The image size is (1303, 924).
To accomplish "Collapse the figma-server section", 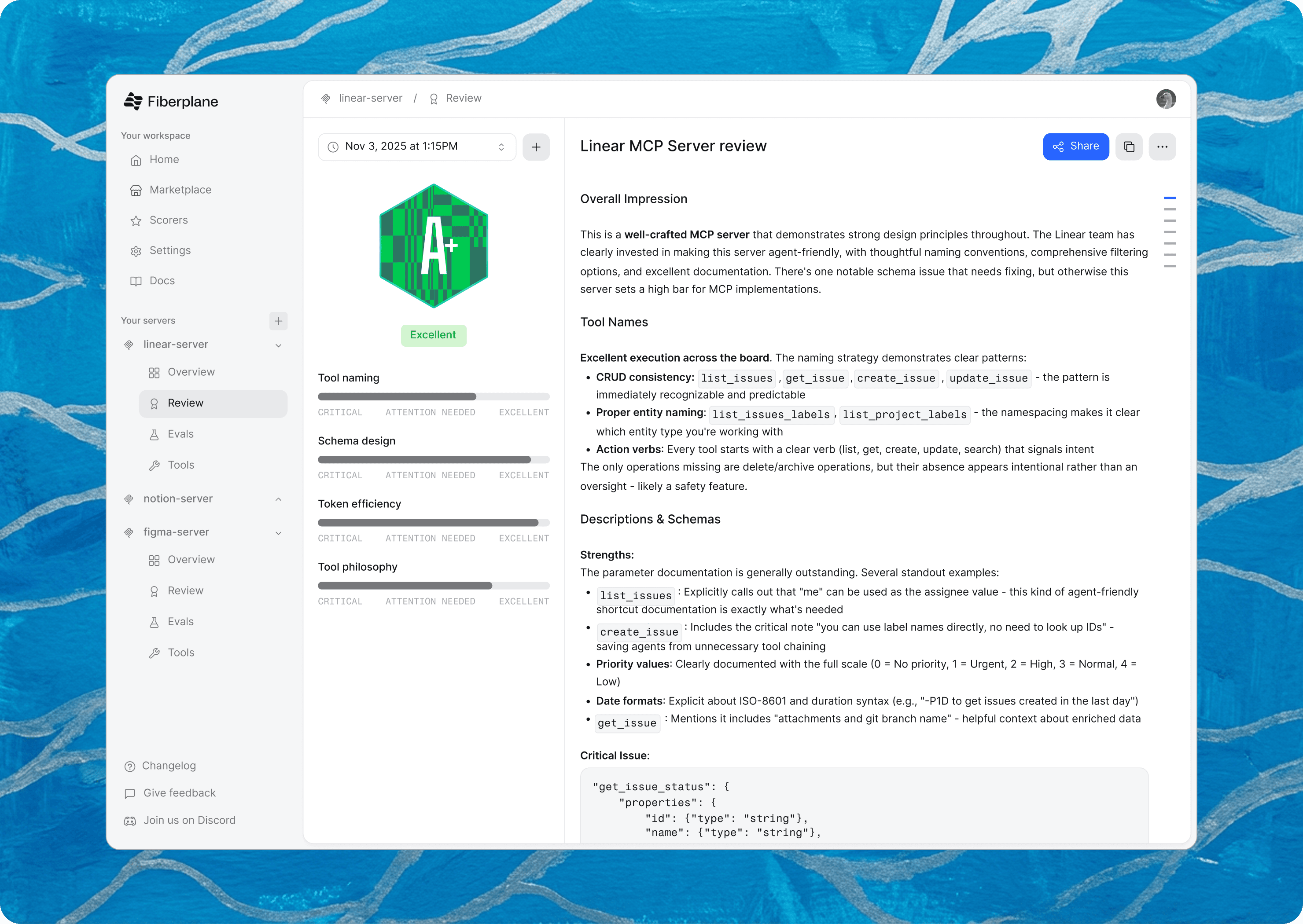I will coord(278,533).
